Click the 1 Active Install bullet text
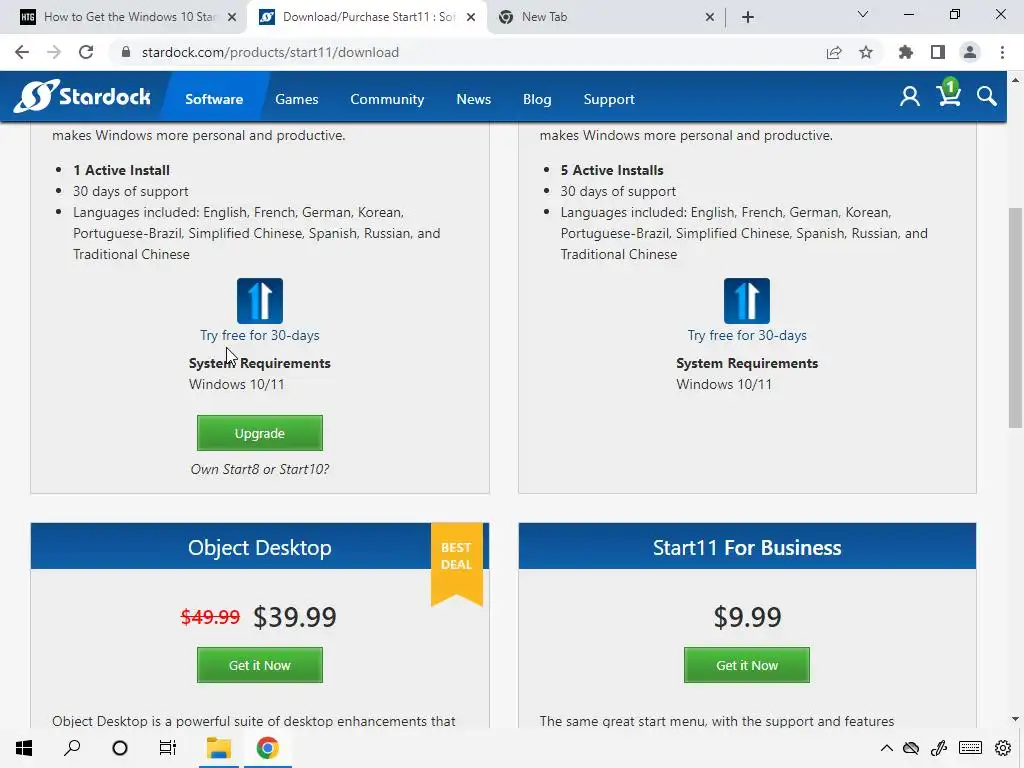 point(121,170)
